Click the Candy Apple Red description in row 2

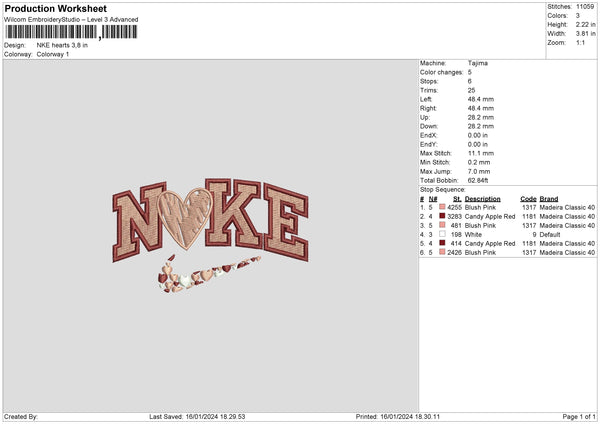490,217
